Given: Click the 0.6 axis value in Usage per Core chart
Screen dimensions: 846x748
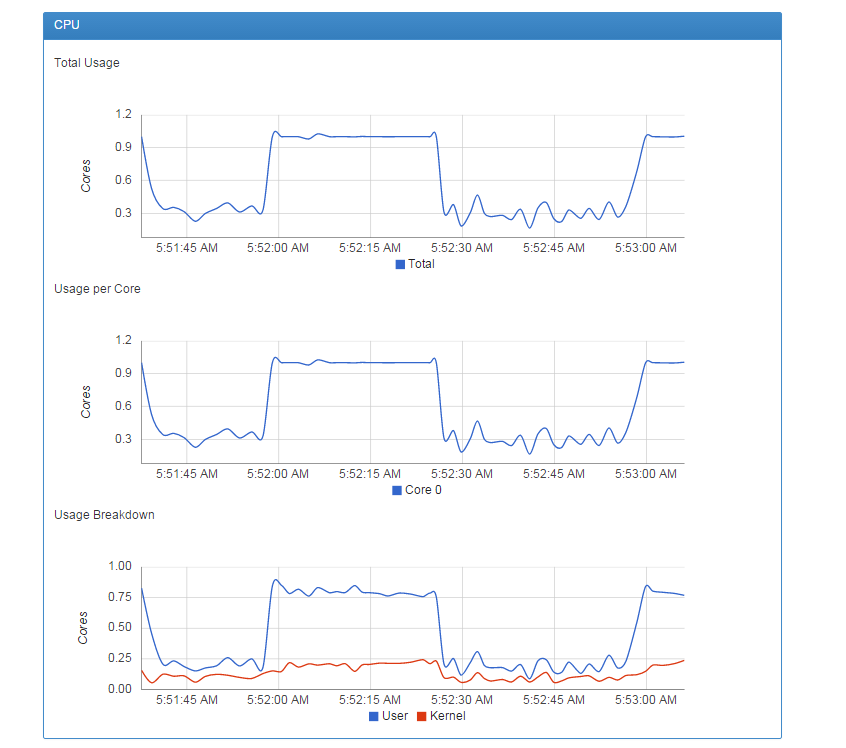Looking at the screenshot, I should pyautogui.click(x=124, y=406).
